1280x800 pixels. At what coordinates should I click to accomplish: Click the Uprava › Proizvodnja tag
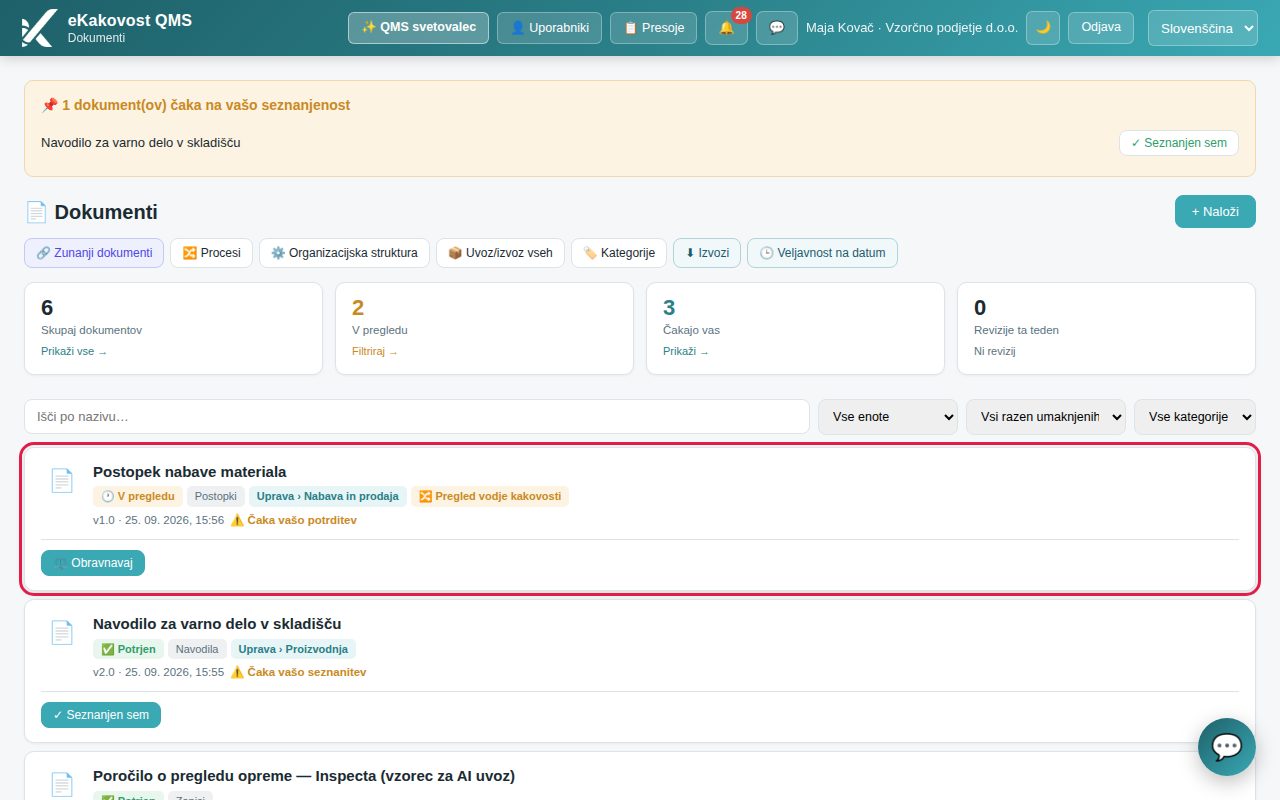tap(293, 649)
